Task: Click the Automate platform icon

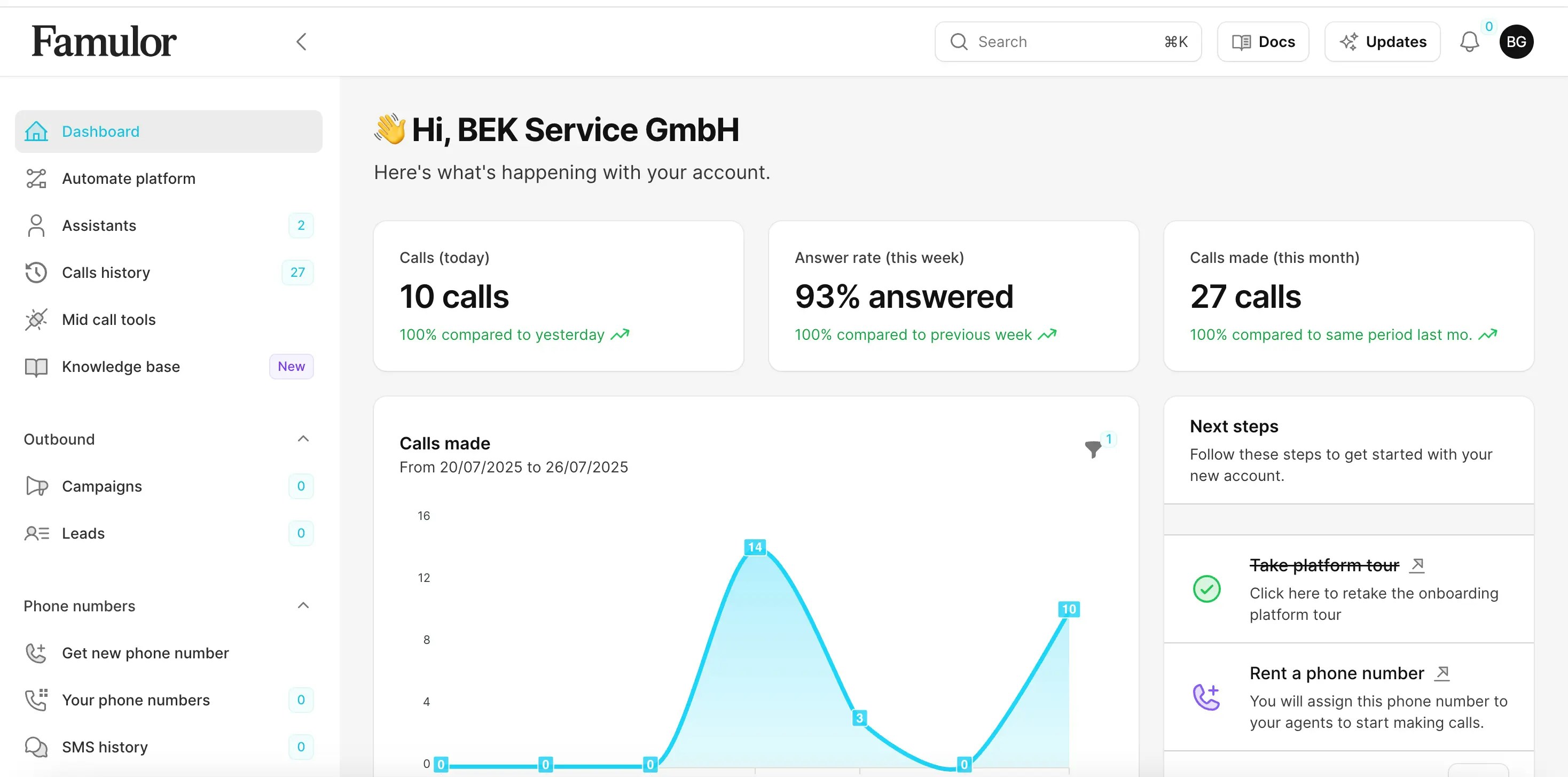Action: tap(36, 178)
